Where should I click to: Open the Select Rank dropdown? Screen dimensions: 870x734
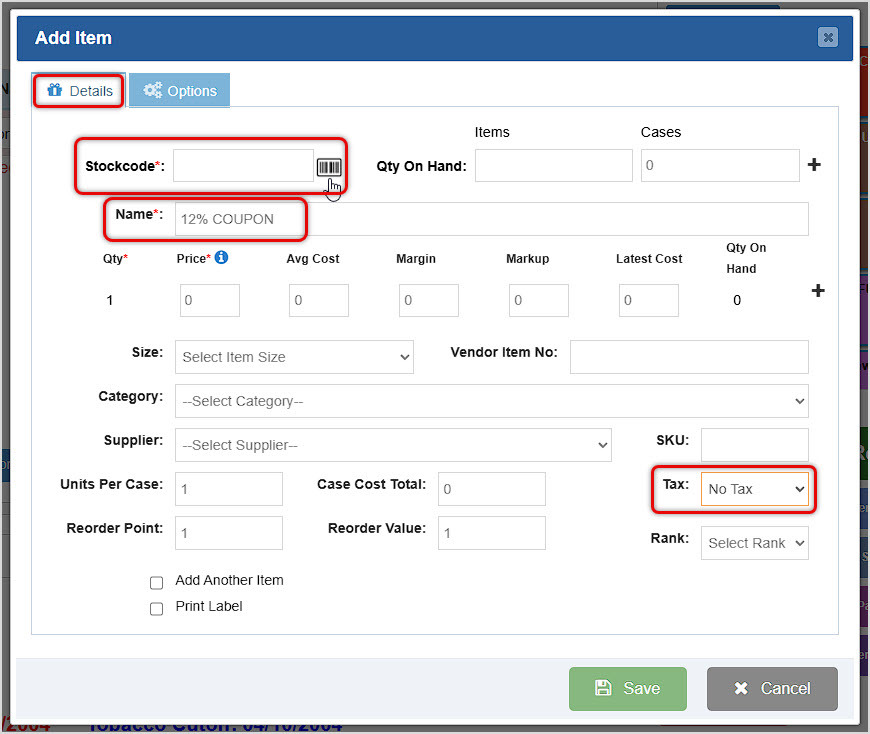(x=754, y=542)
